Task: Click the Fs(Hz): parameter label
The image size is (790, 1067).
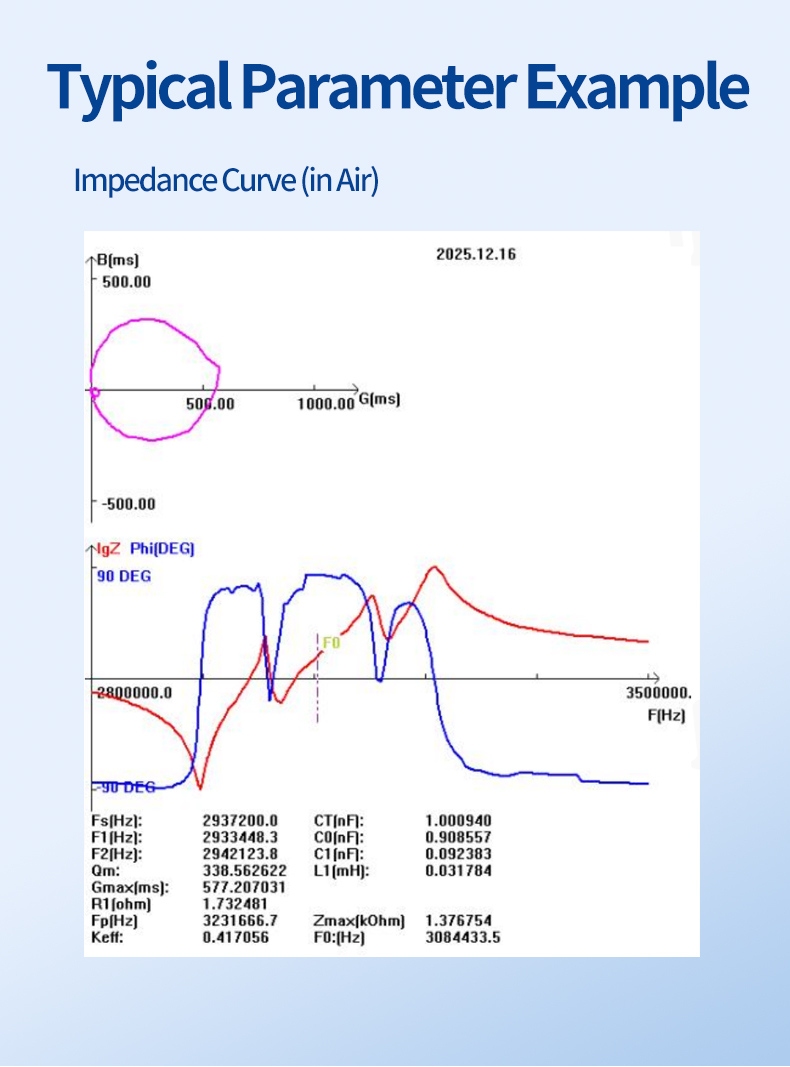Action: tap(117, 821)
